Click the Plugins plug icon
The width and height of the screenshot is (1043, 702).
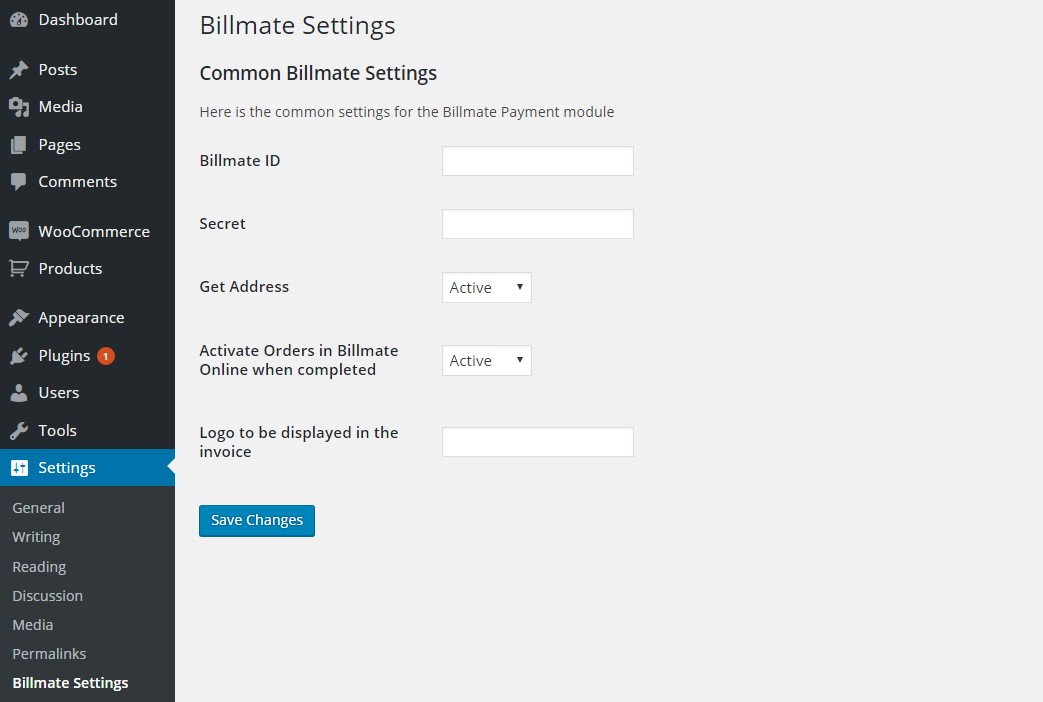click(x=19, y=356)
